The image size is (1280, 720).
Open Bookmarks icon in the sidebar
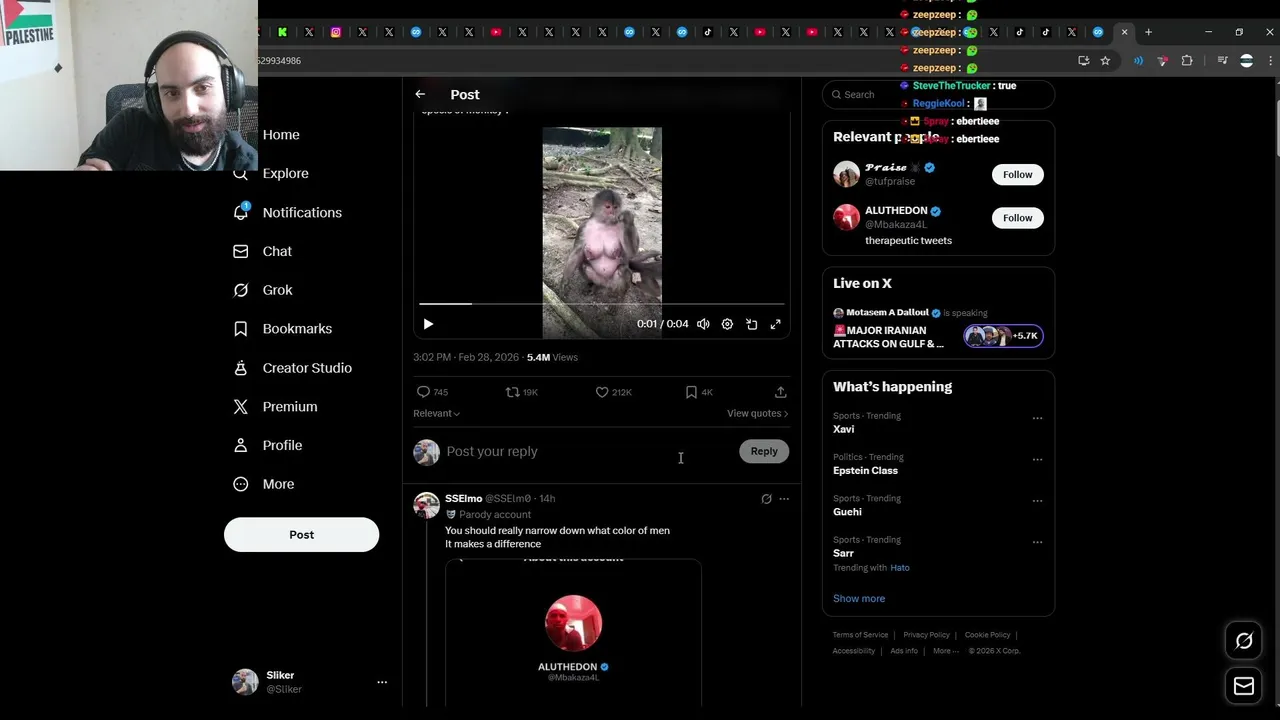point(241,329)
